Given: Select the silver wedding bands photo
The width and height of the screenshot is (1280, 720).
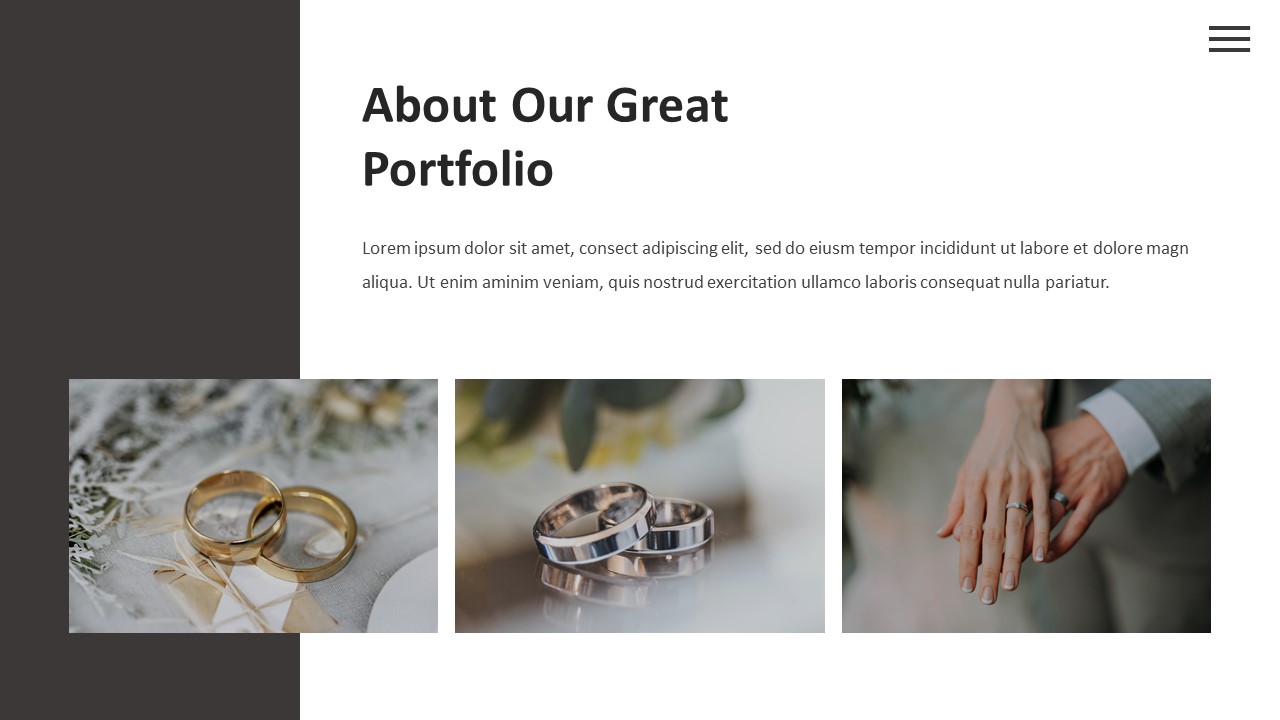Looking at the screenshot, I should pos(640,506).
